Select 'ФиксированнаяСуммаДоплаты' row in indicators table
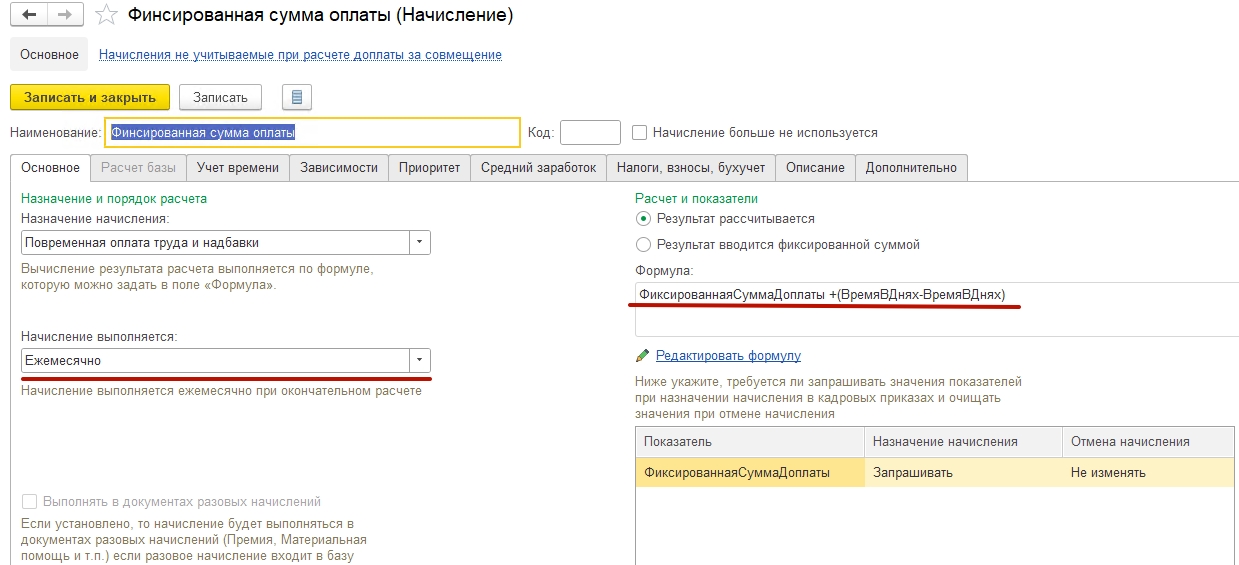 click(737, 473)
